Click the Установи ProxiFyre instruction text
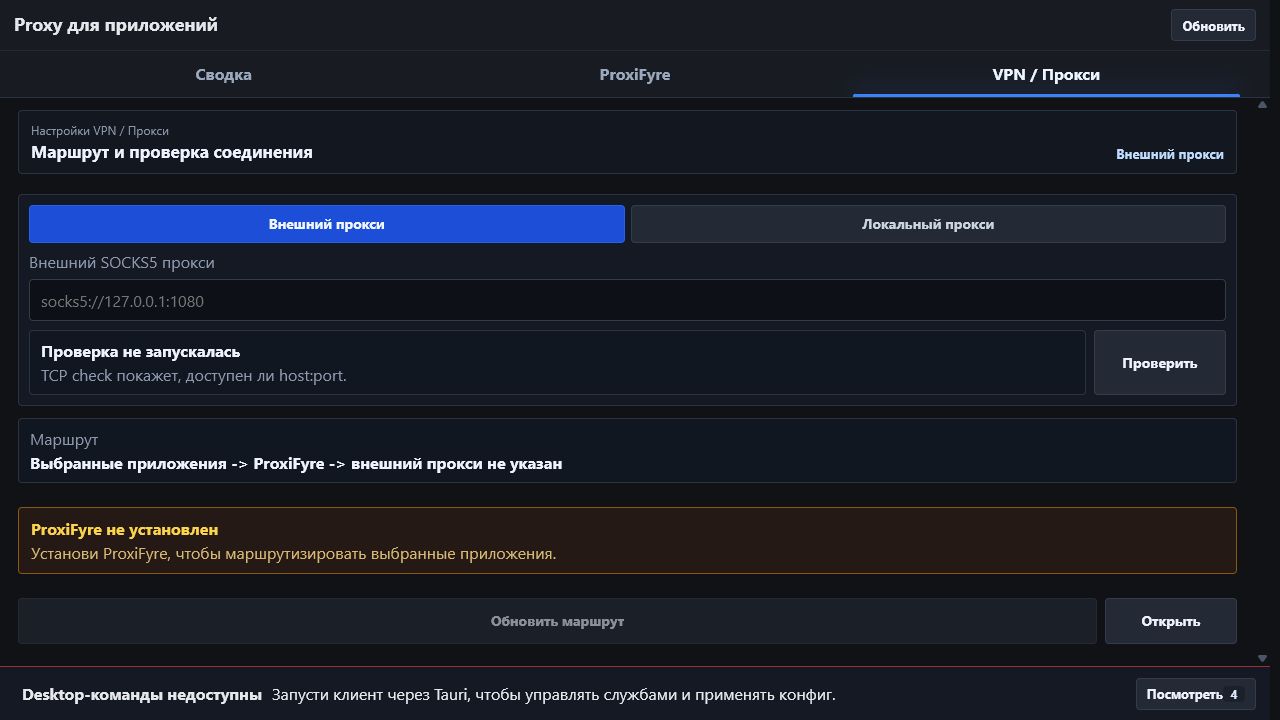The width and height of the screenshot is (1280, 720). (x=294, y=554)
